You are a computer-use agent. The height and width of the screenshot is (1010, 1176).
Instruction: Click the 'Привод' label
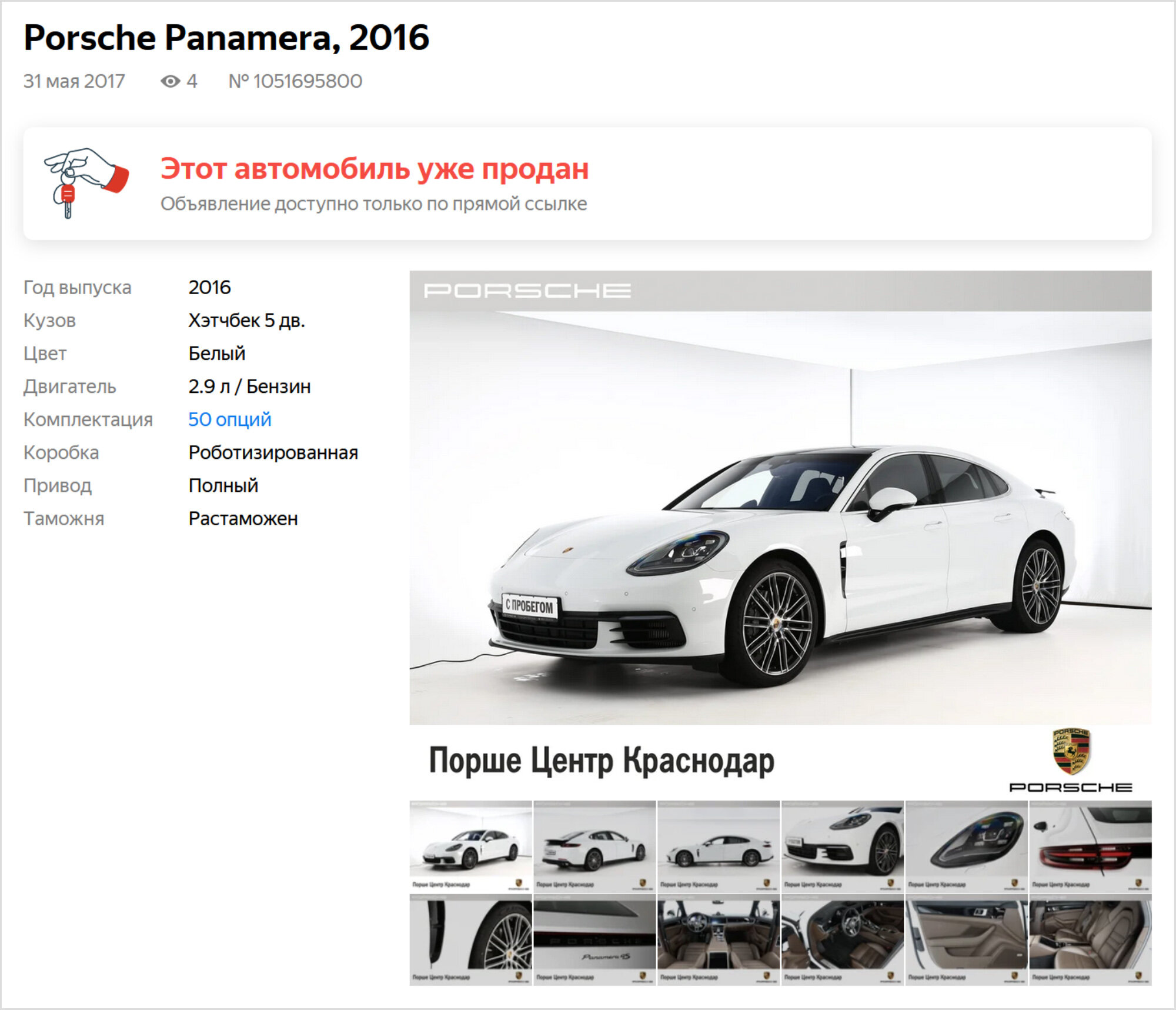[58, 485]
